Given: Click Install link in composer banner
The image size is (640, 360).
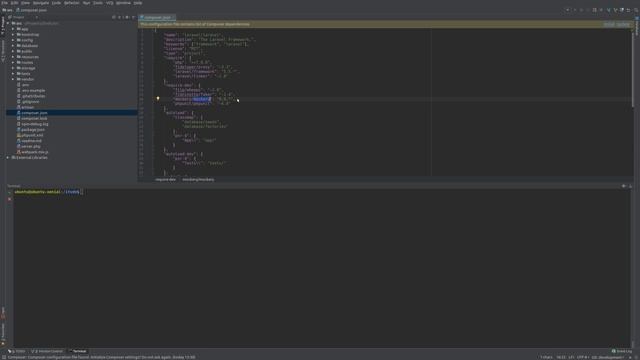Looking at the screenshot, I should [x=609, y=24].
